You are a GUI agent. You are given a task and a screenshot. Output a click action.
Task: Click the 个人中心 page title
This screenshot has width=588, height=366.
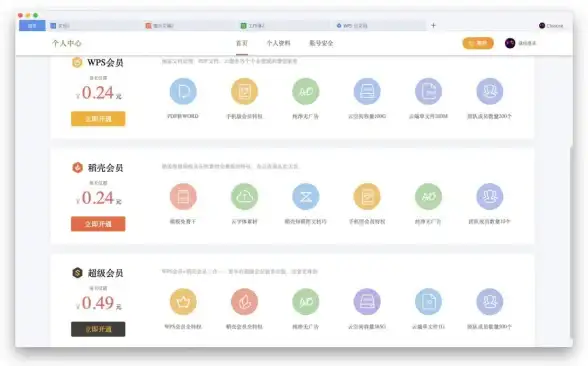click(67, 43)
